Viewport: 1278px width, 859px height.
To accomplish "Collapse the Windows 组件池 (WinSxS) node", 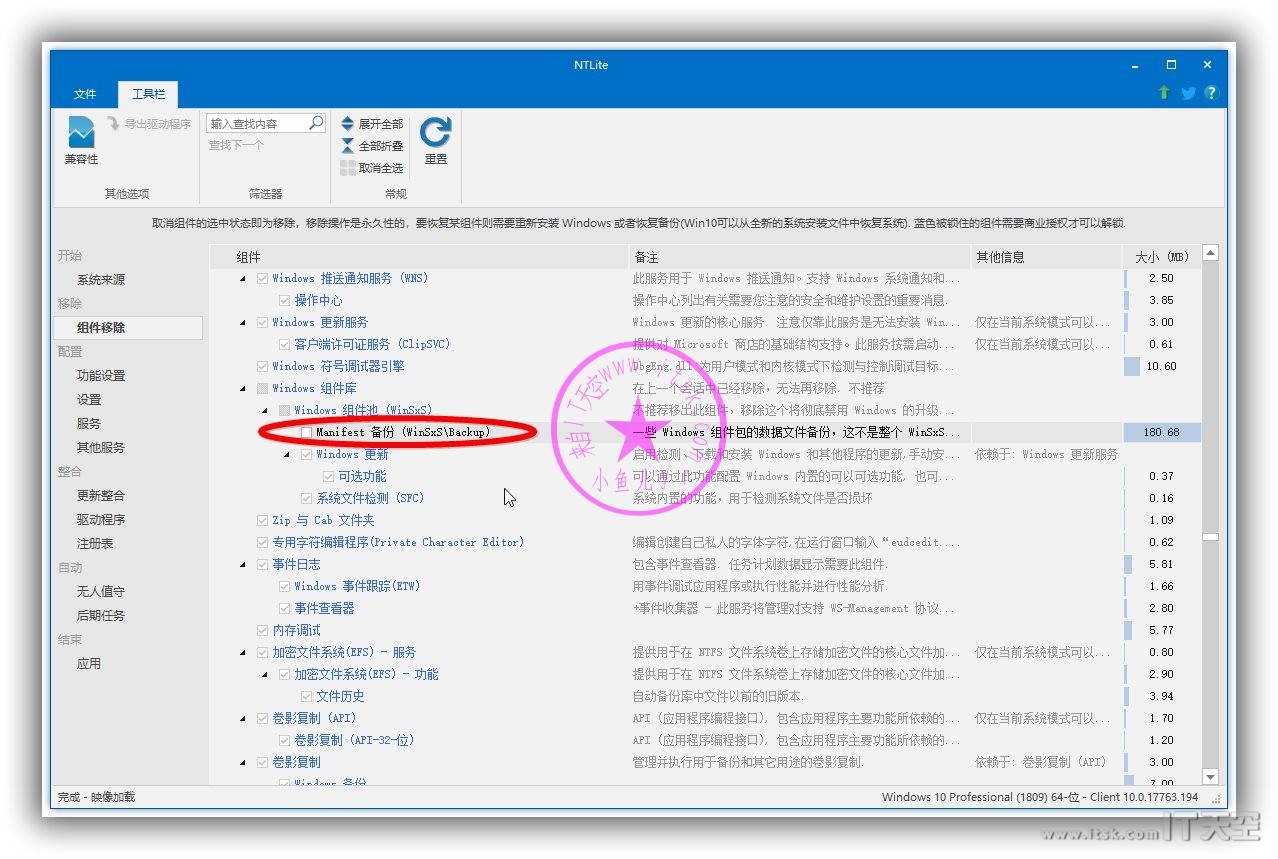I will (x=265, y=411).
